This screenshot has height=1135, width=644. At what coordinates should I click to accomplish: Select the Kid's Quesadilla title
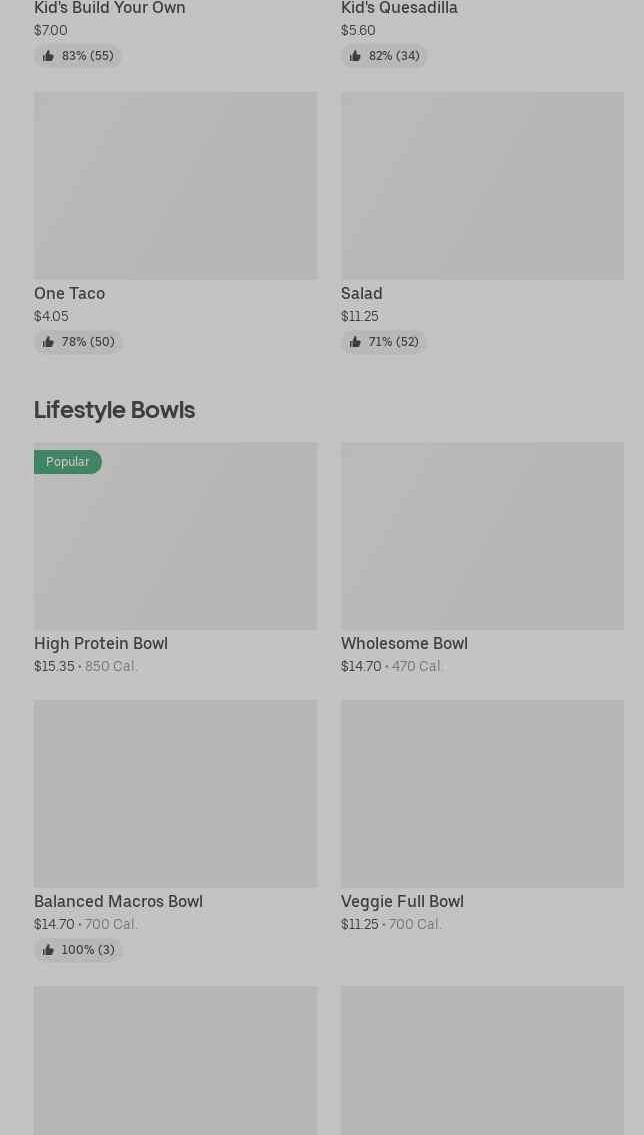399,8
